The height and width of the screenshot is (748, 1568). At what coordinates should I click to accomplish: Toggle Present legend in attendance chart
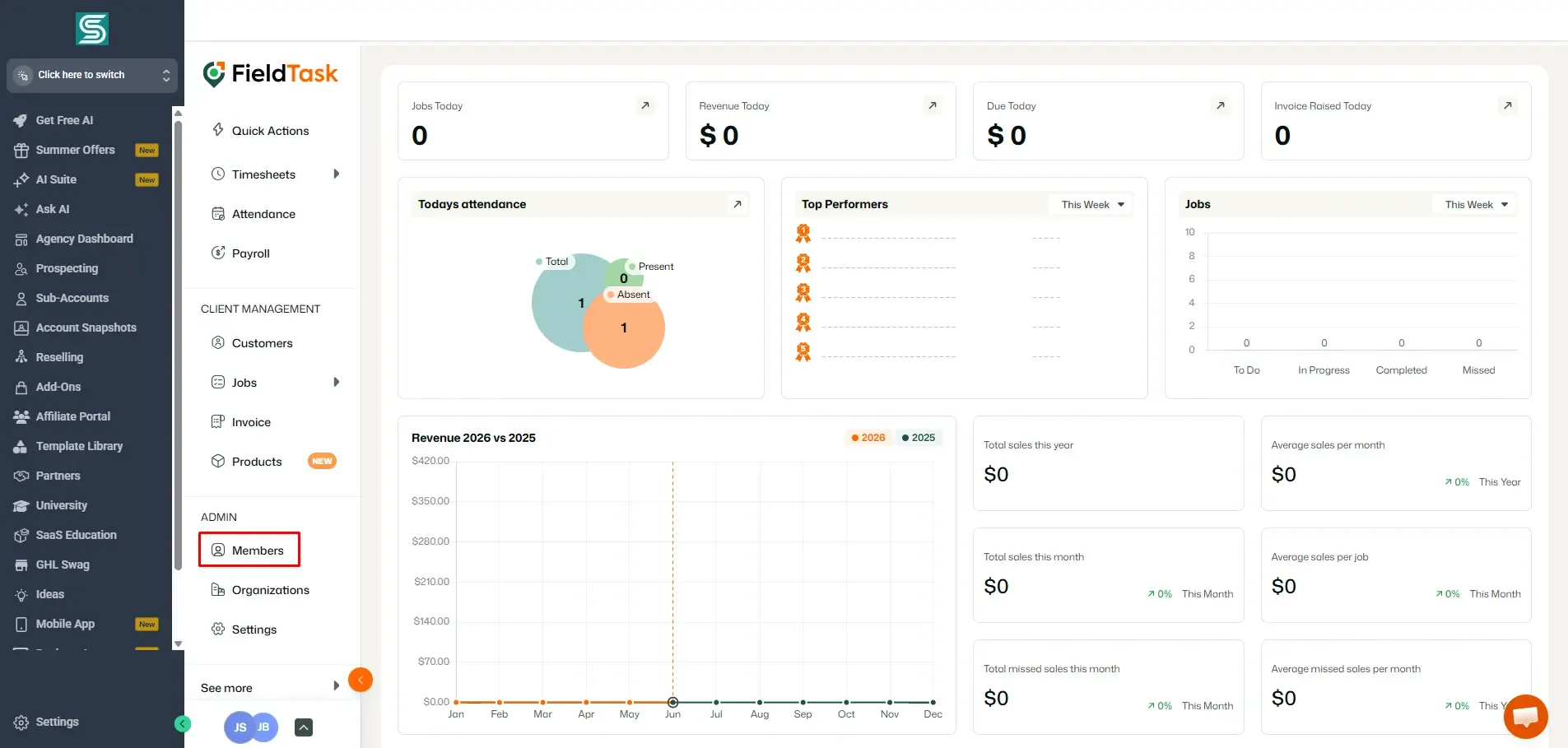tap(651, 267)
